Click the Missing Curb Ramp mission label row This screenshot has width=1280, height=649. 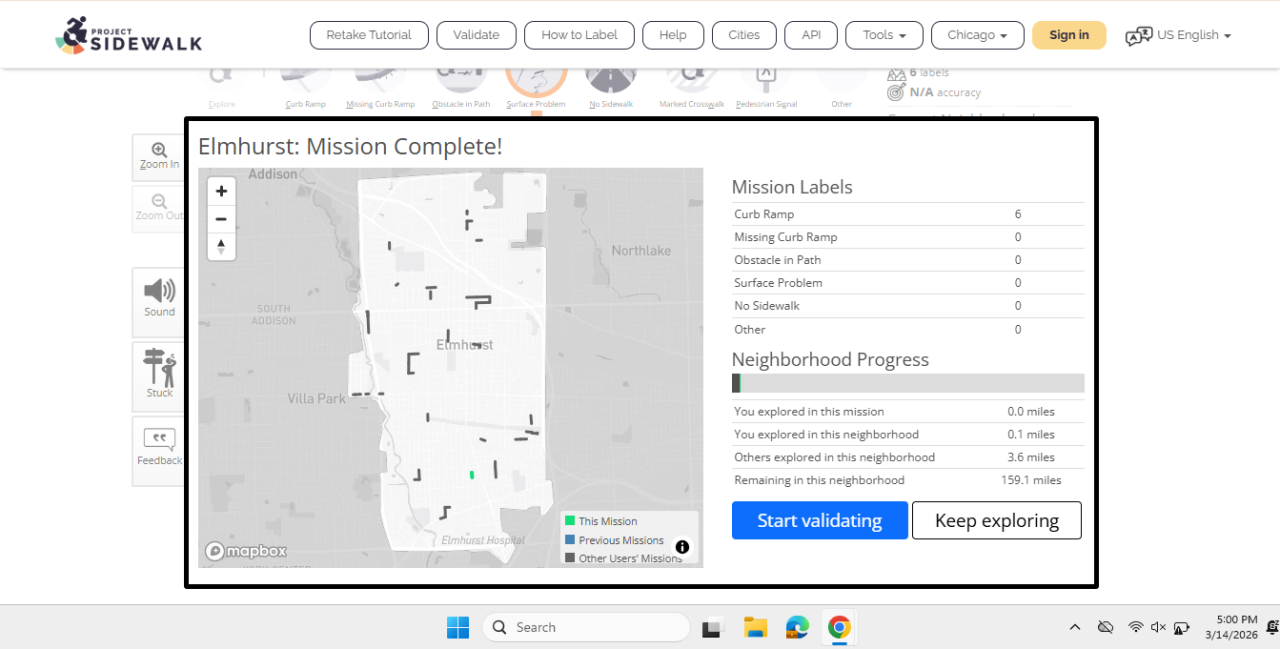coord(908,237)
